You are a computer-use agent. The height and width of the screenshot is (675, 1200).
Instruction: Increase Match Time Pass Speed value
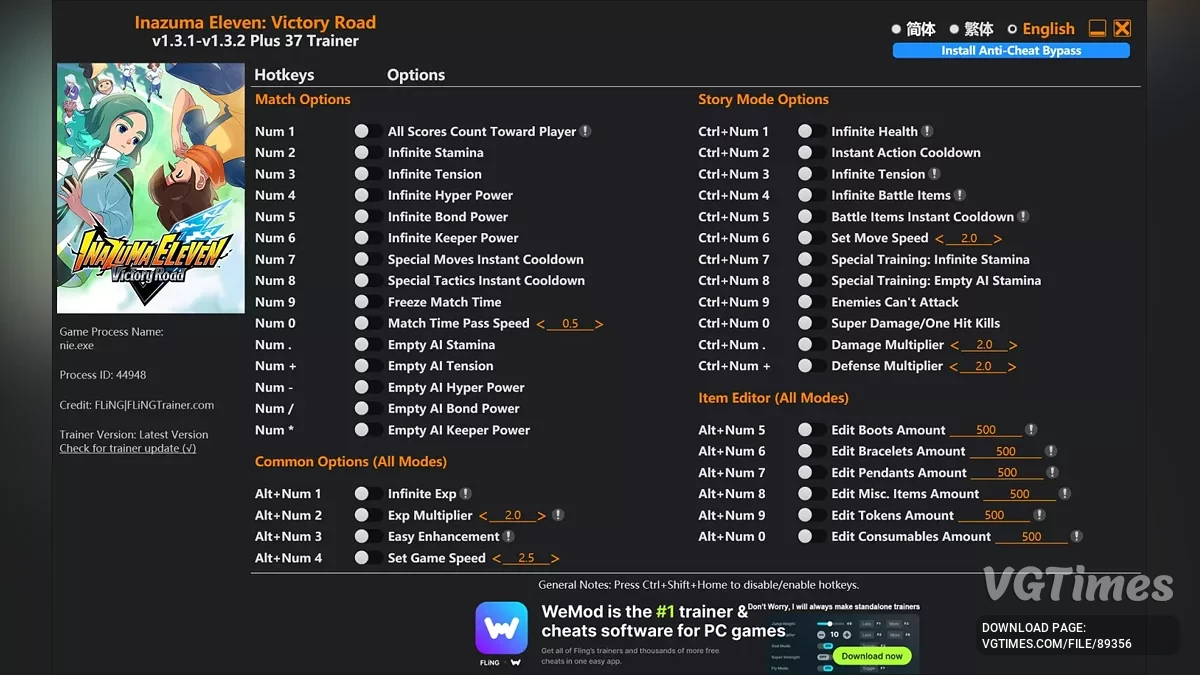[599, 324]
